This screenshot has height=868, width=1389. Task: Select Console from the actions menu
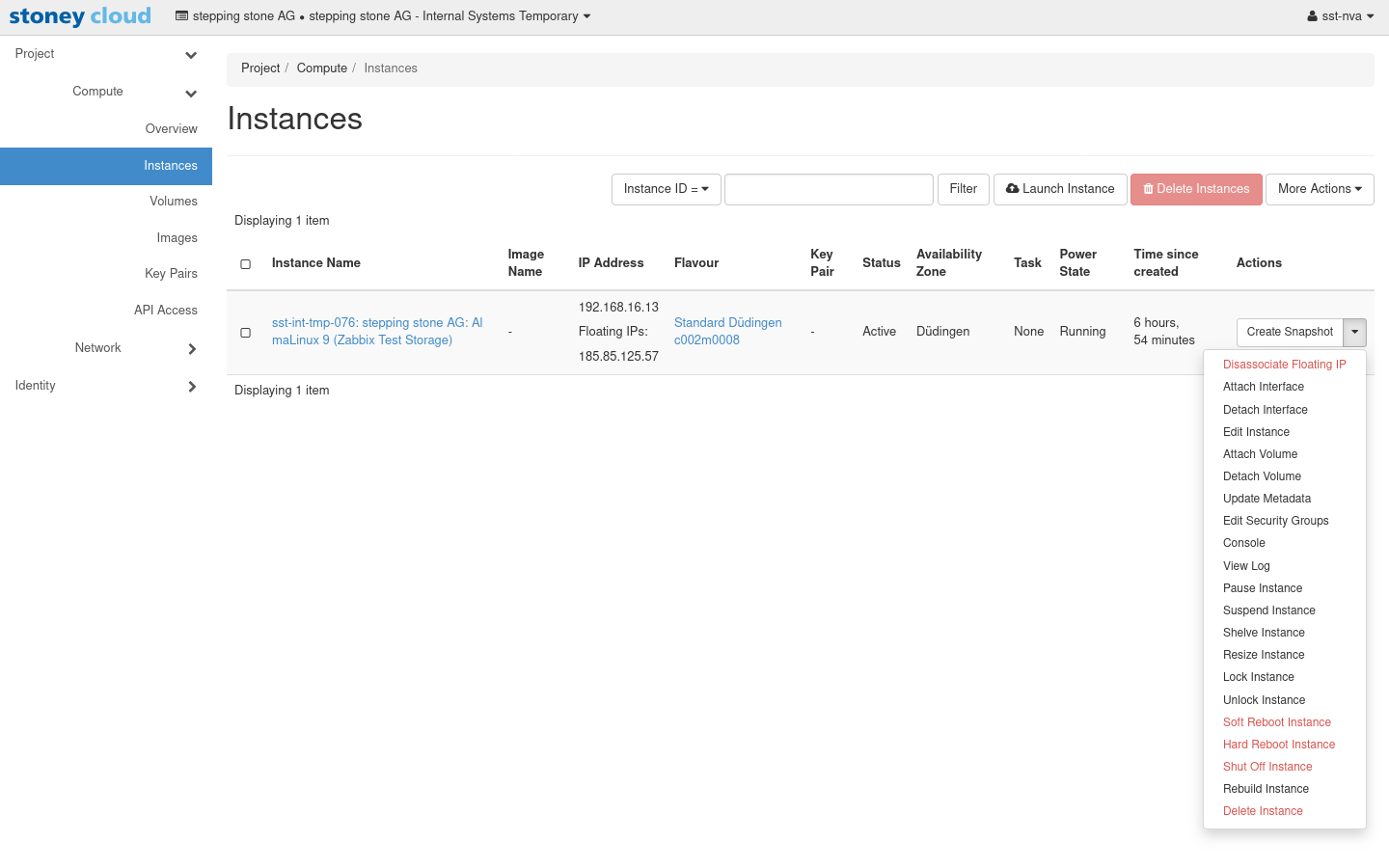tap(1243, 543)
